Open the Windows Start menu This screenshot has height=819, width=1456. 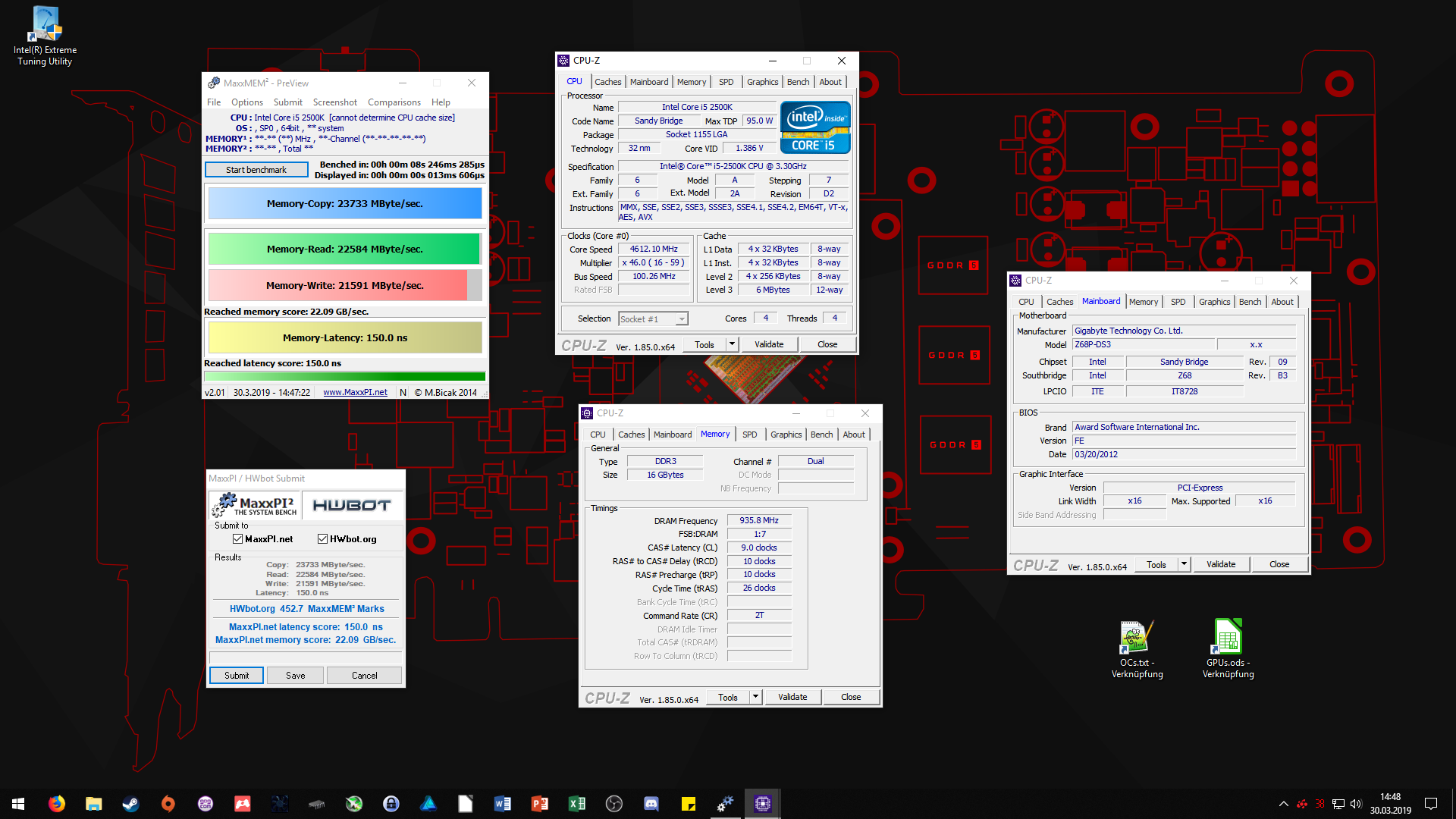18,804
